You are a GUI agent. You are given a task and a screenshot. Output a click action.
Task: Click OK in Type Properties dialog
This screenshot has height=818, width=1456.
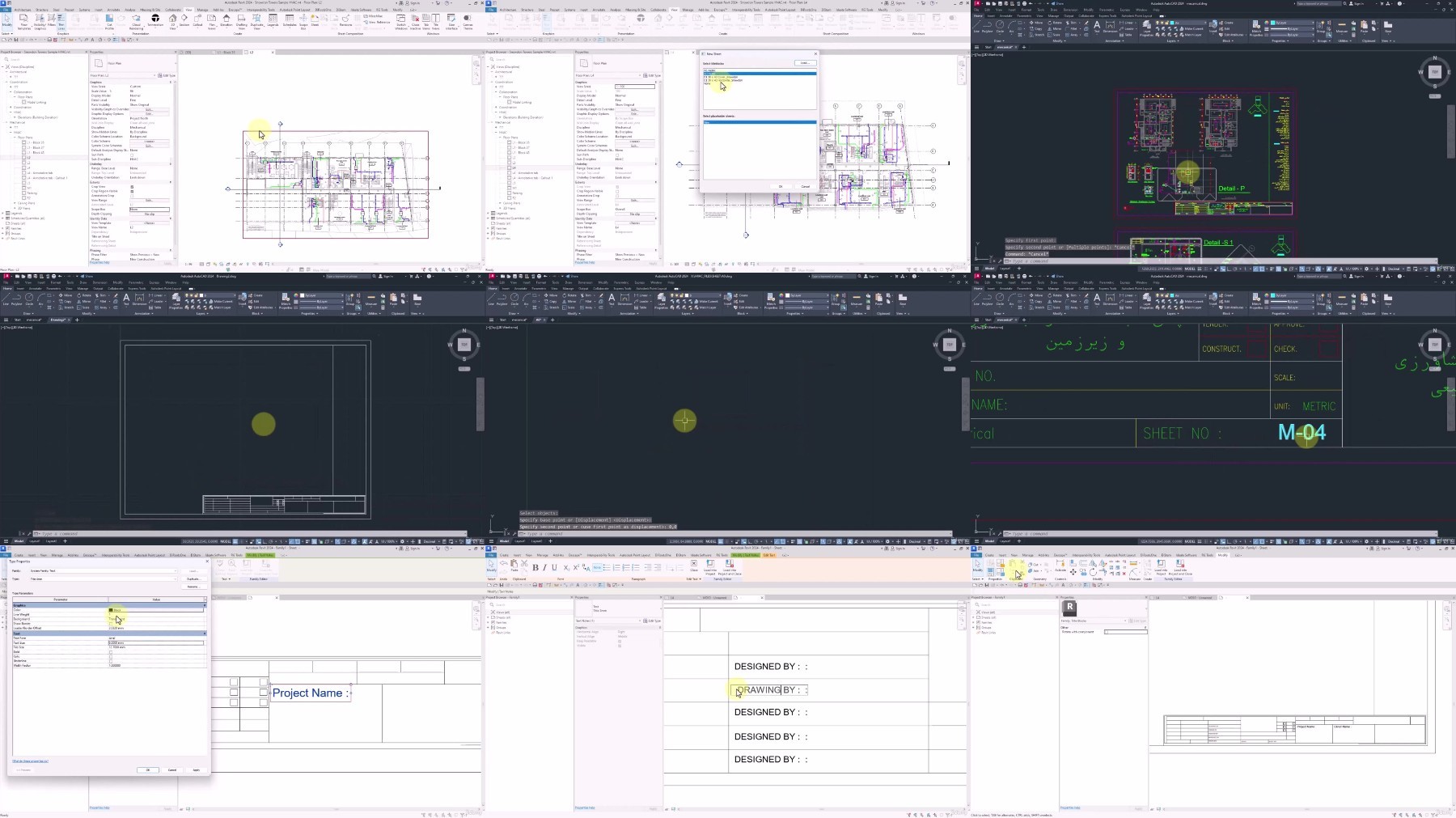148,770
